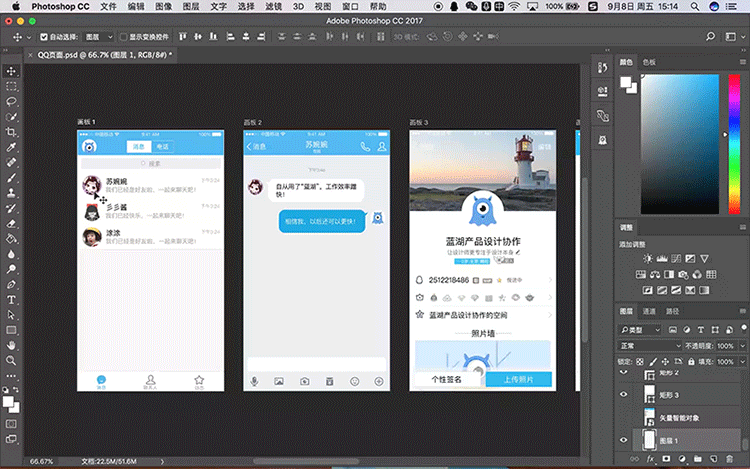Image resolution: width=750 pixels, height=469 pixels.
Task: Select the Hand tool
Action: pos(11,345)
